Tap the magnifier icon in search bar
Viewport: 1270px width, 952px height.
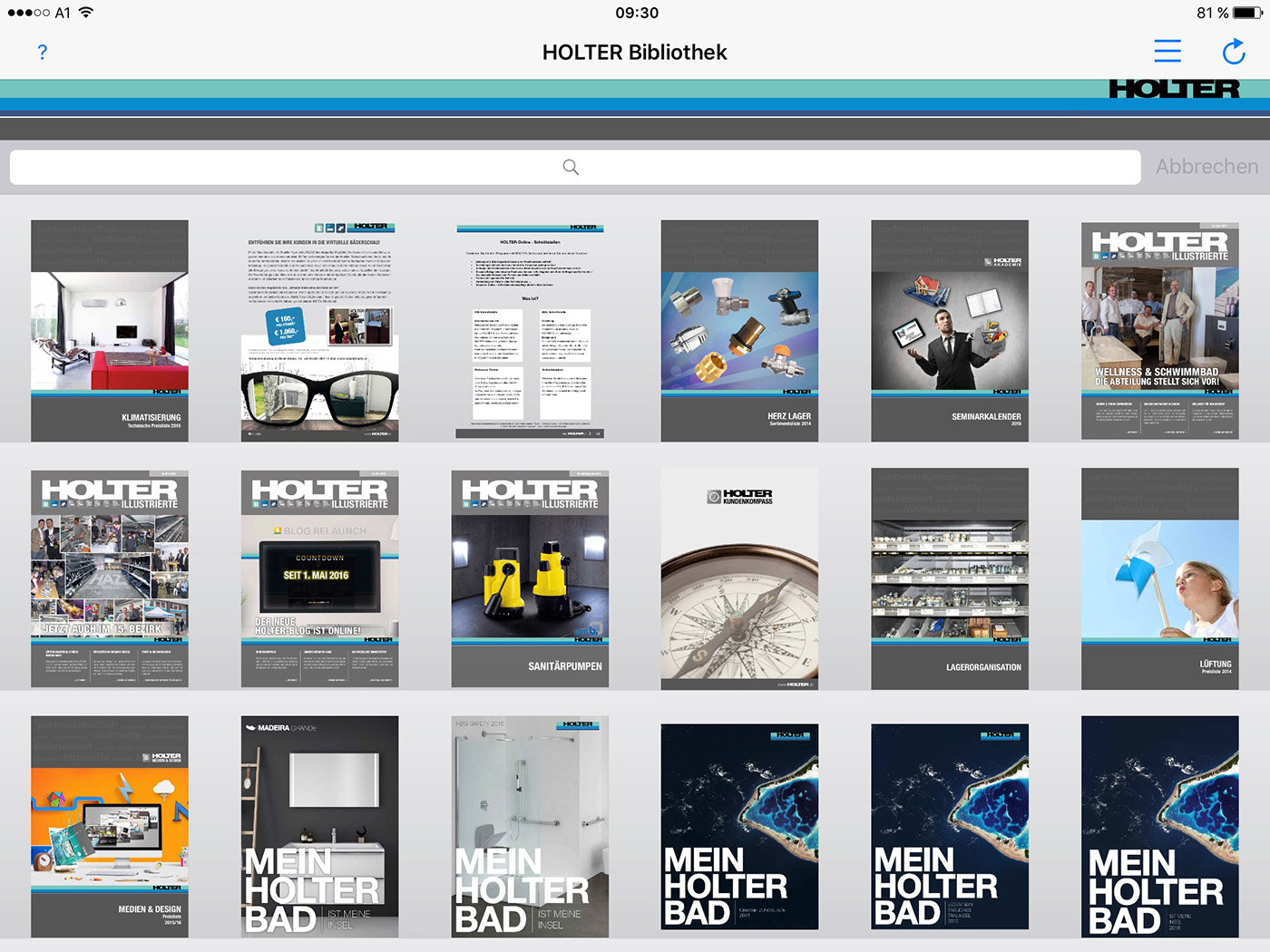click(x=571, y=167)
